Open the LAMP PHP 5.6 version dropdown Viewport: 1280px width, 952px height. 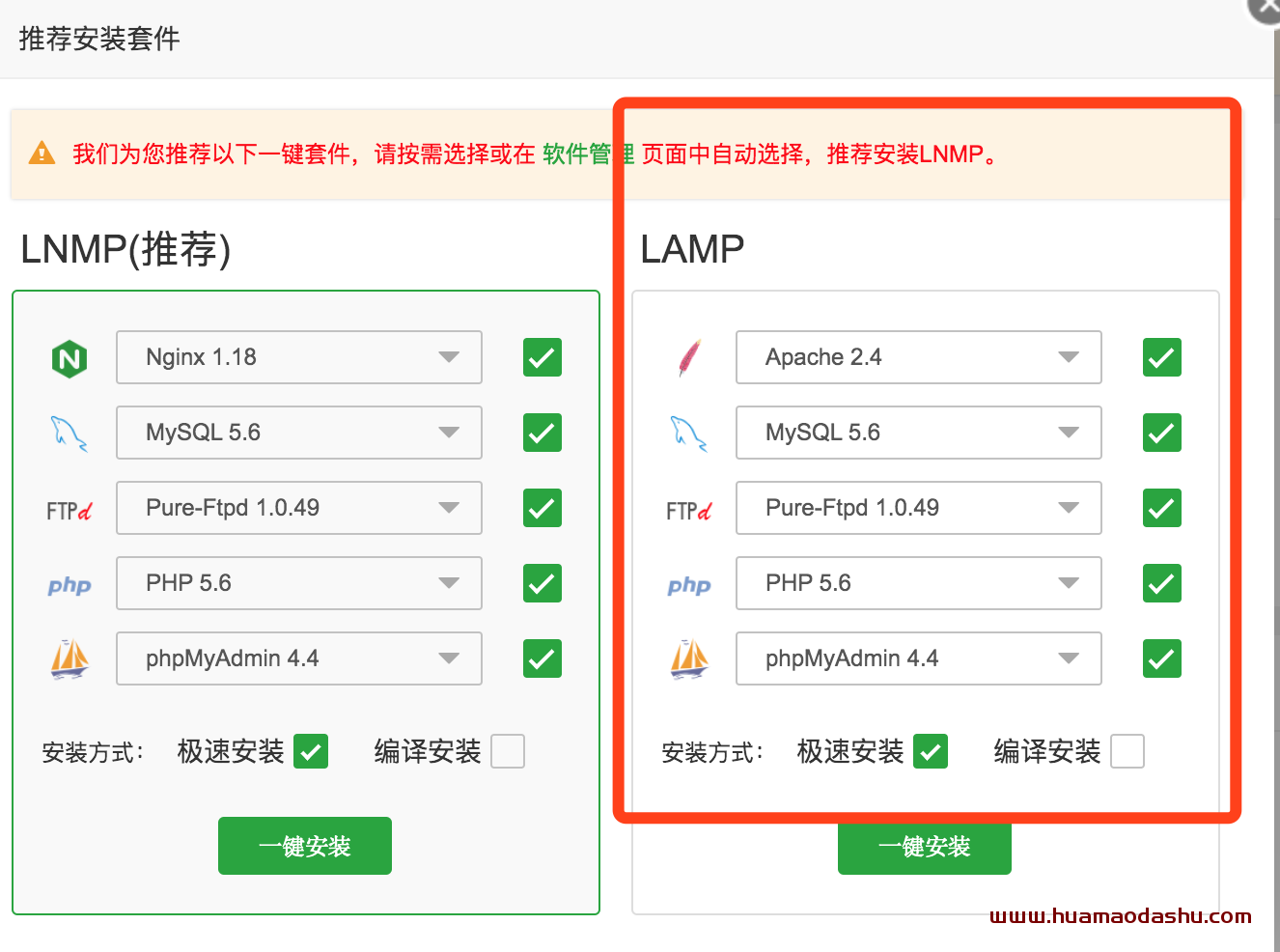[919, 583]
